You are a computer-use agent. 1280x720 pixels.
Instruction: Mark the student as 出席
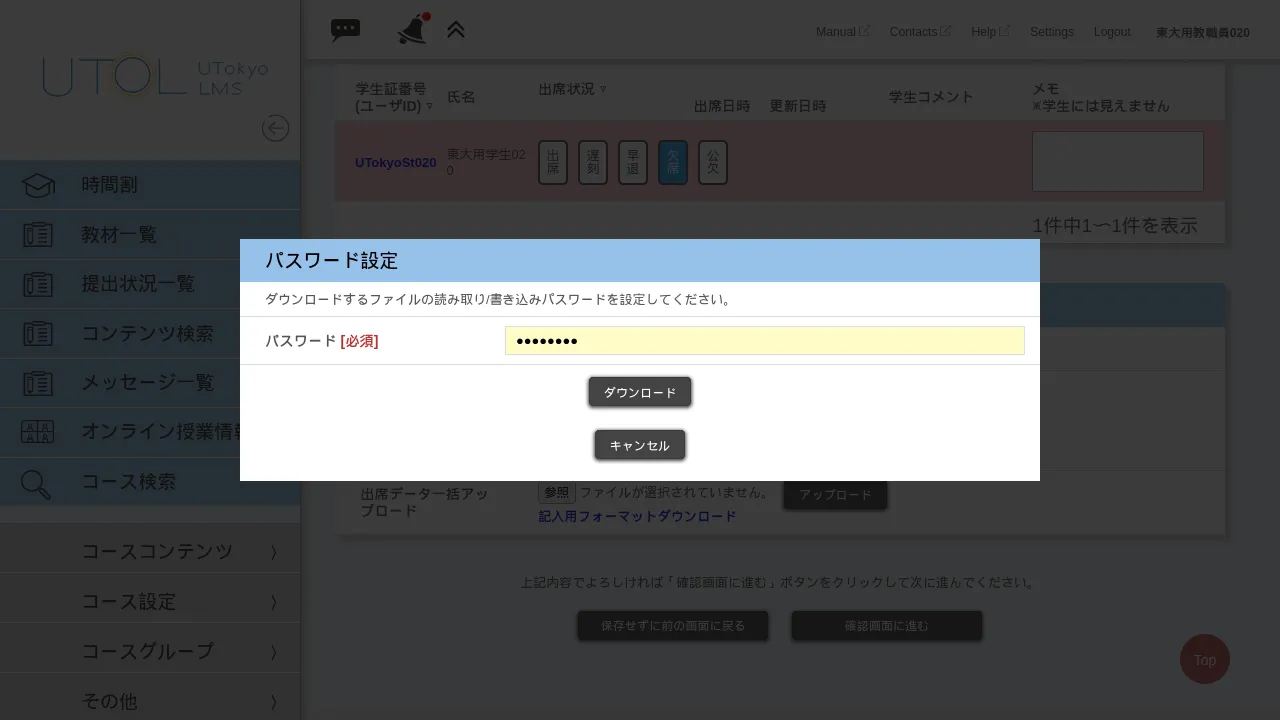pos(552,162)
